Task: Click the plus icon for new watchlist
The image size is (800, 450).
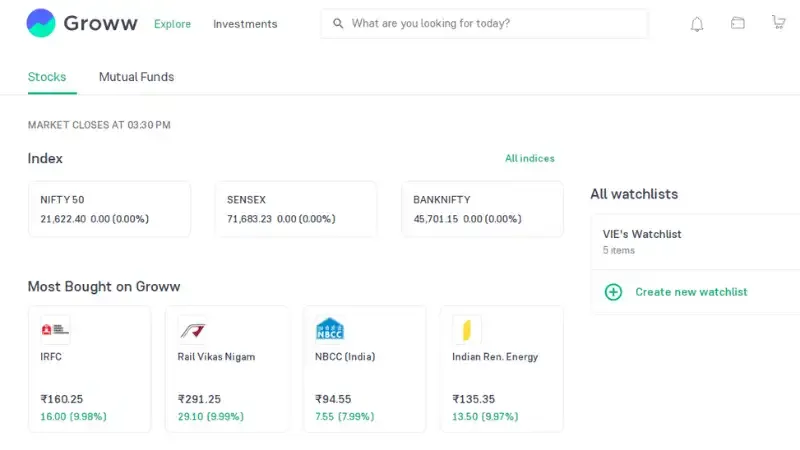Action: [613, 292]
